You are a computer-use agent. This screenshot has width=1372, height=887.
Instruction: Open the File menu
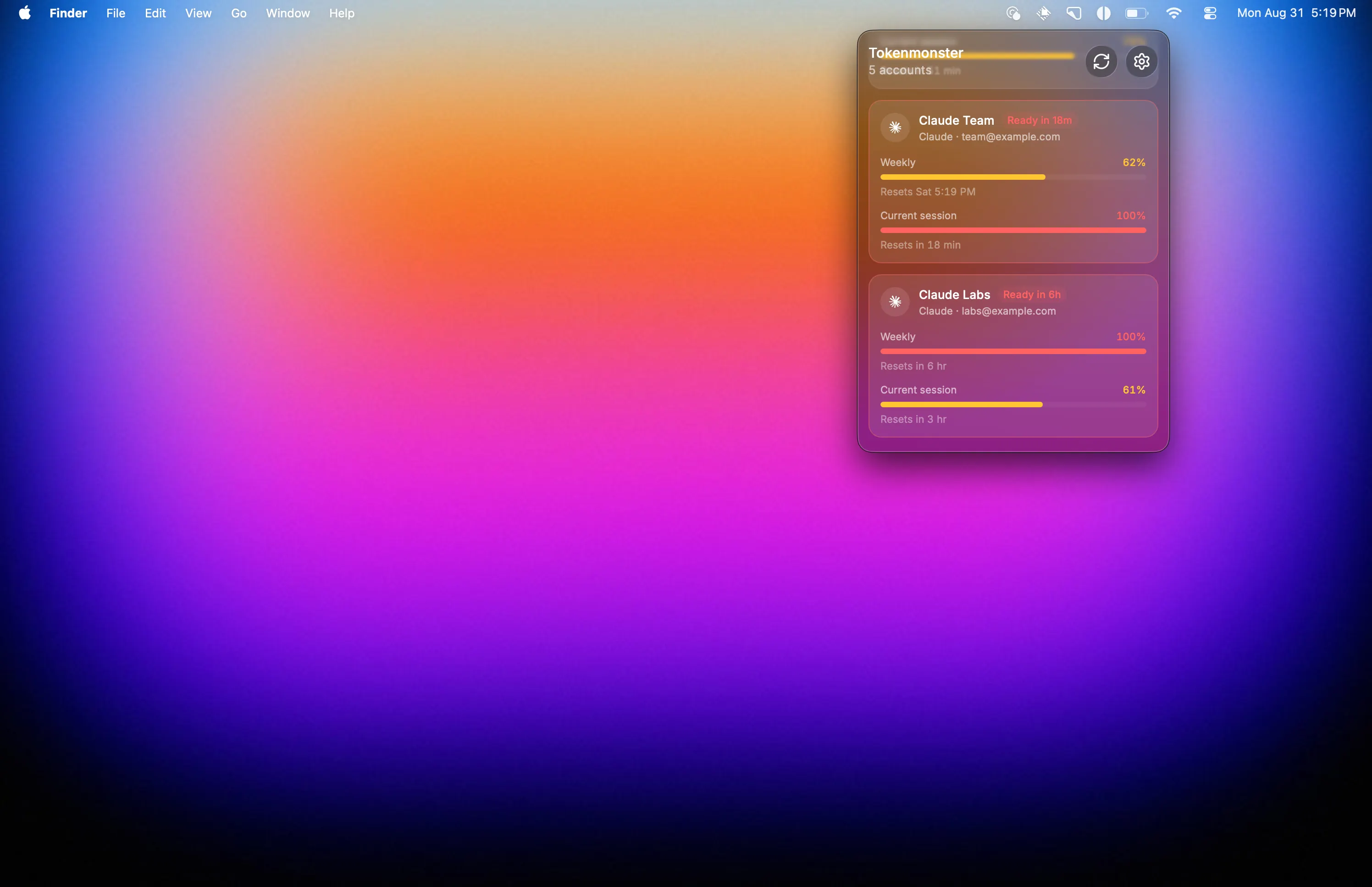point(116,13)
